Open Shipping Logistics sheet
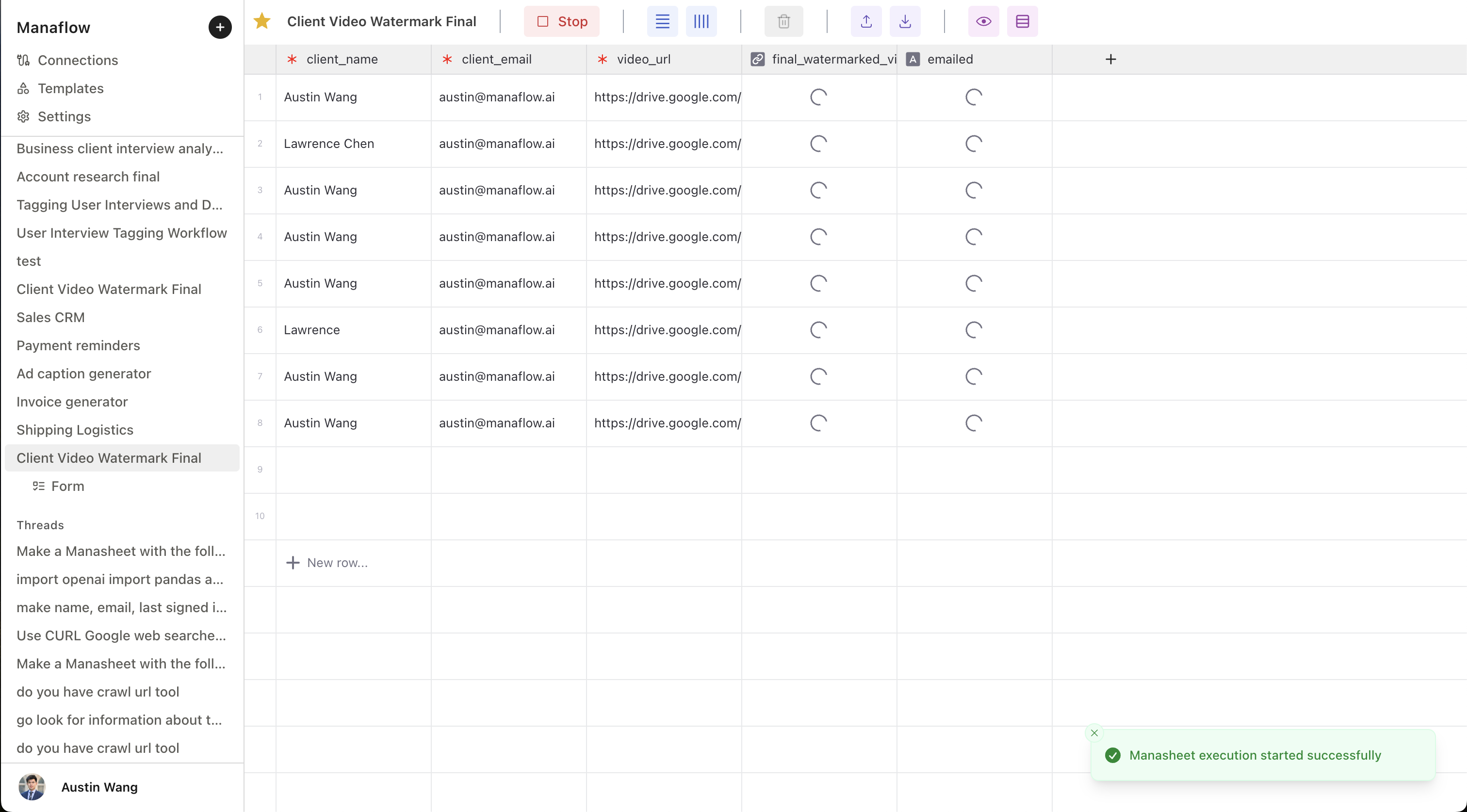The image size is (1467, 812). 122,430
